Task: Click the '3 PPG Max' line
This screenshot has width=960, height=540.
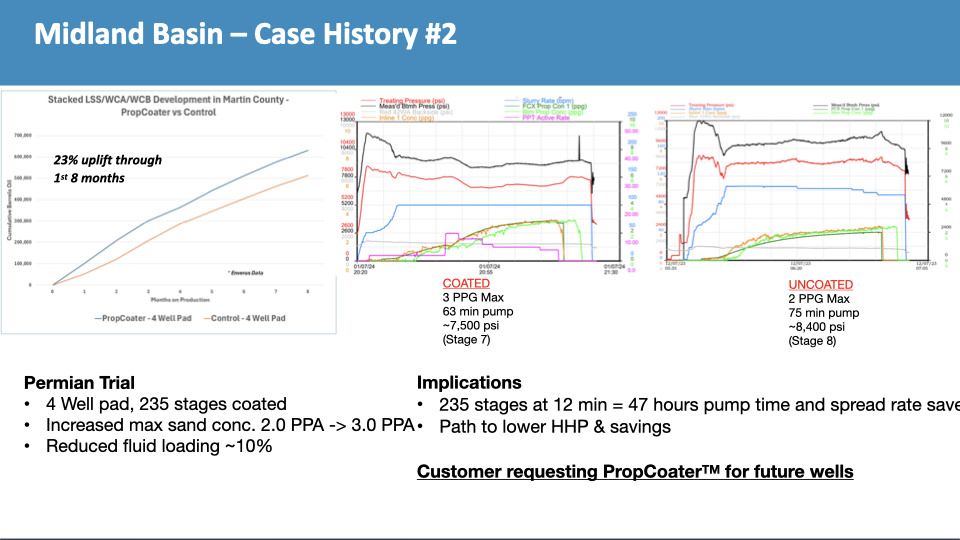Action: 473,298
